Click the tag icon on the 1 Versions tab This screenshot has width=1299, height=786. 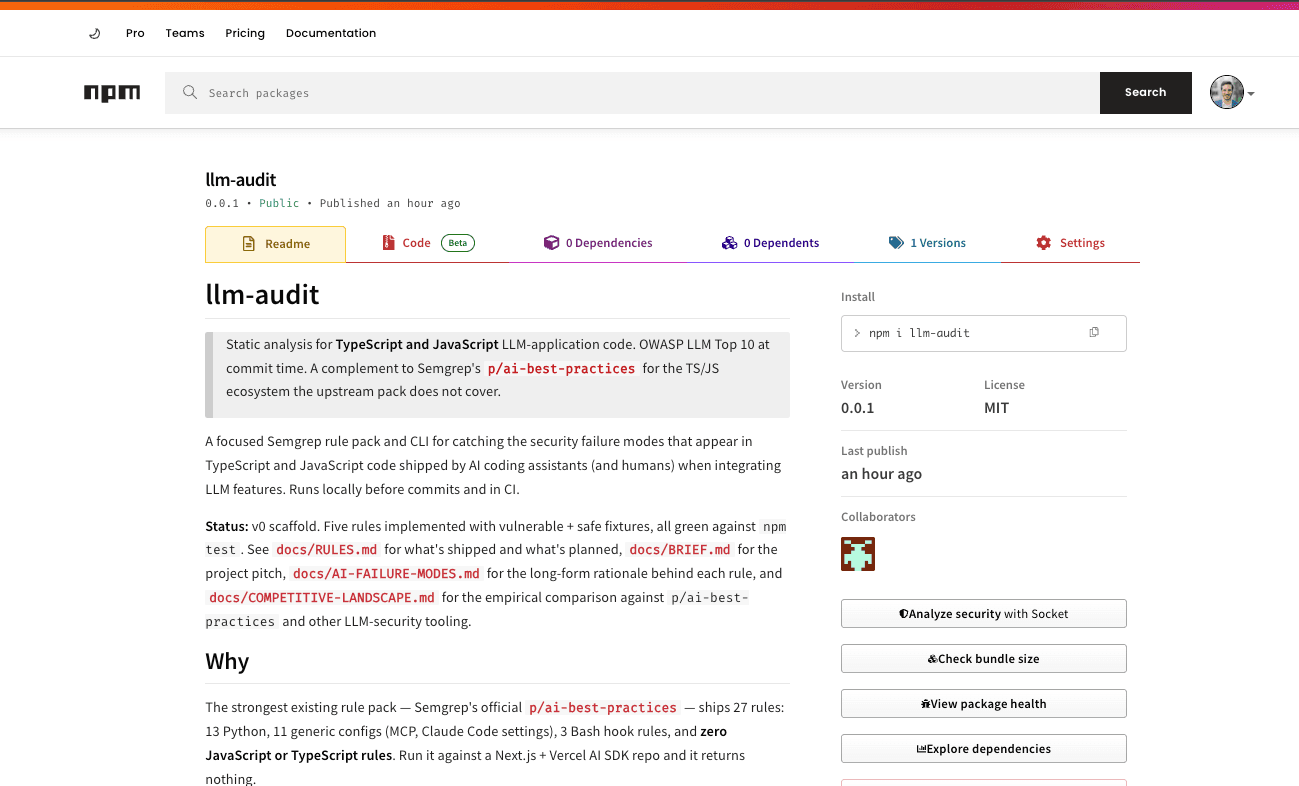click(897, 242)
